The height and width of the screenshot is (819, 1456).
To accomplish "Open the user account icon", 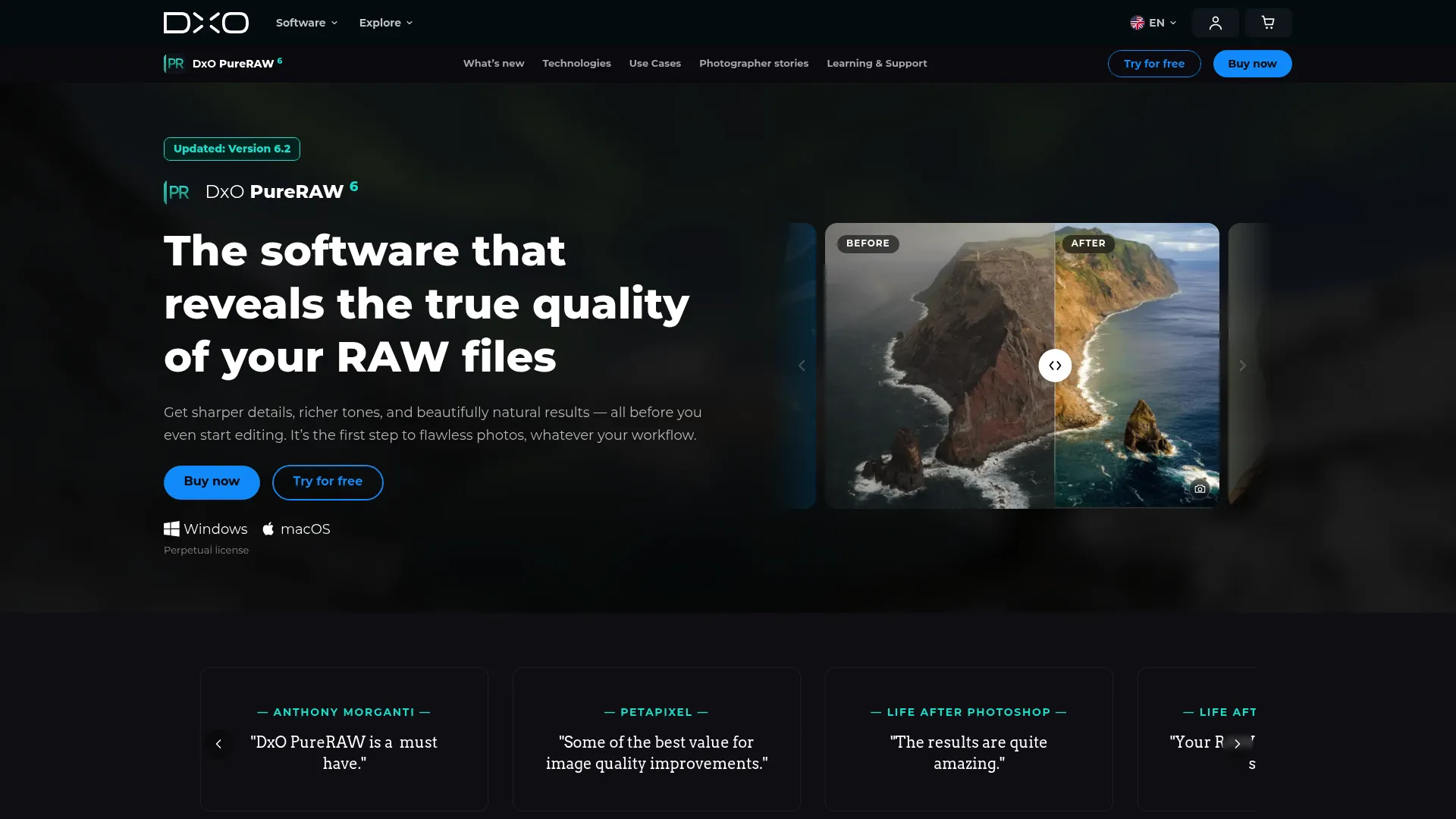I will (1215, 23).
